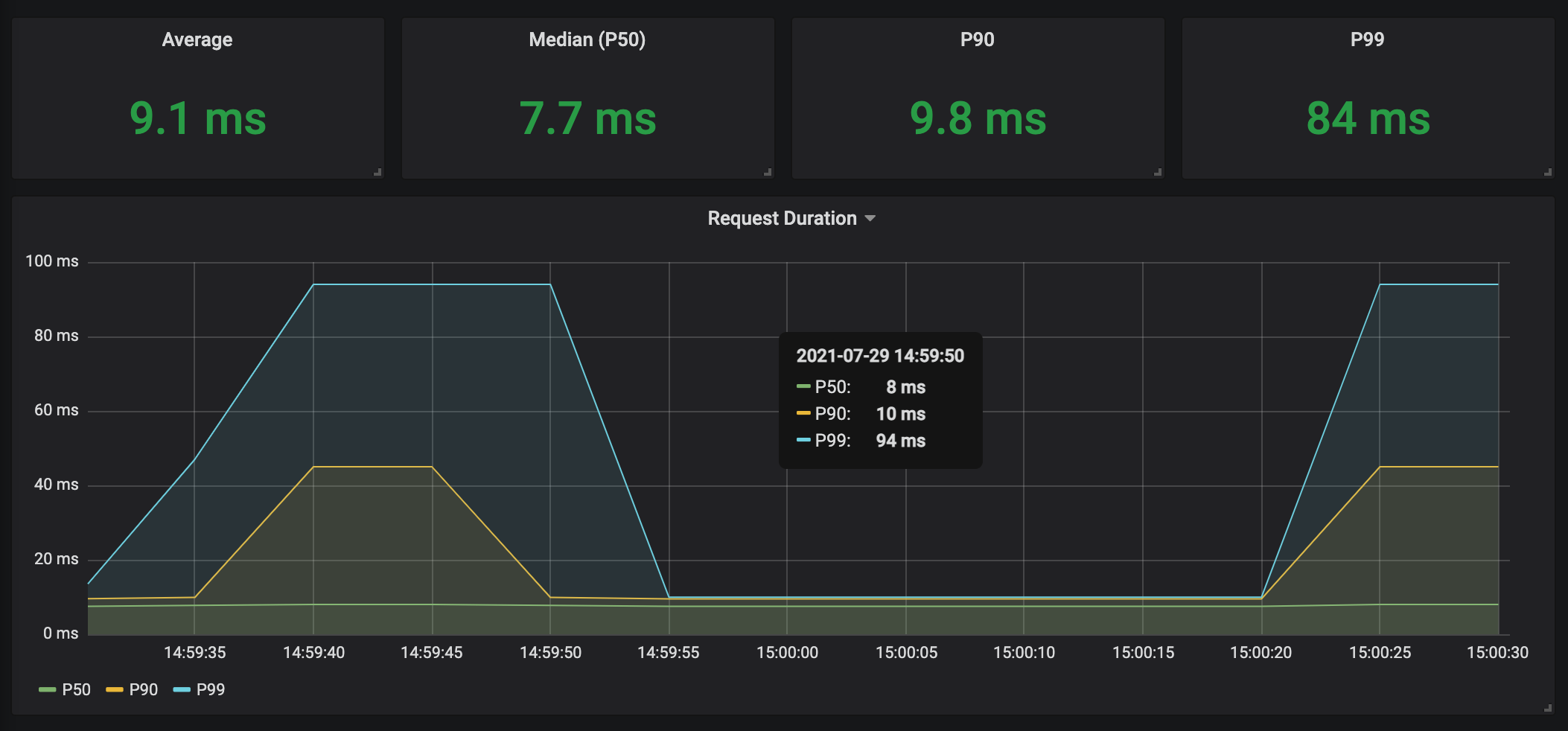Screen dimensions: 1568x731
Task: Open the Request Duration panel dropdown arrow
Action: [870, 219]
